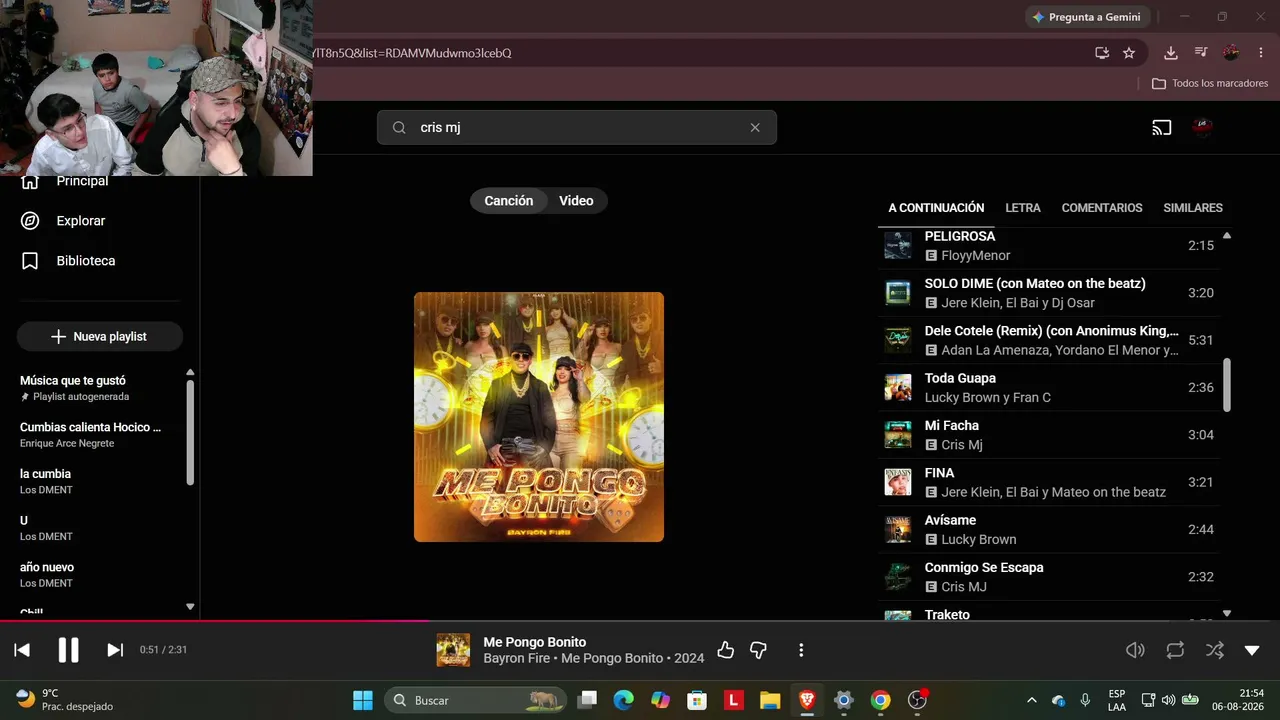Click the sidebar playlists scrollbar thumb
Viewport: 1280px width, 720px height.
tap(190, 432)
